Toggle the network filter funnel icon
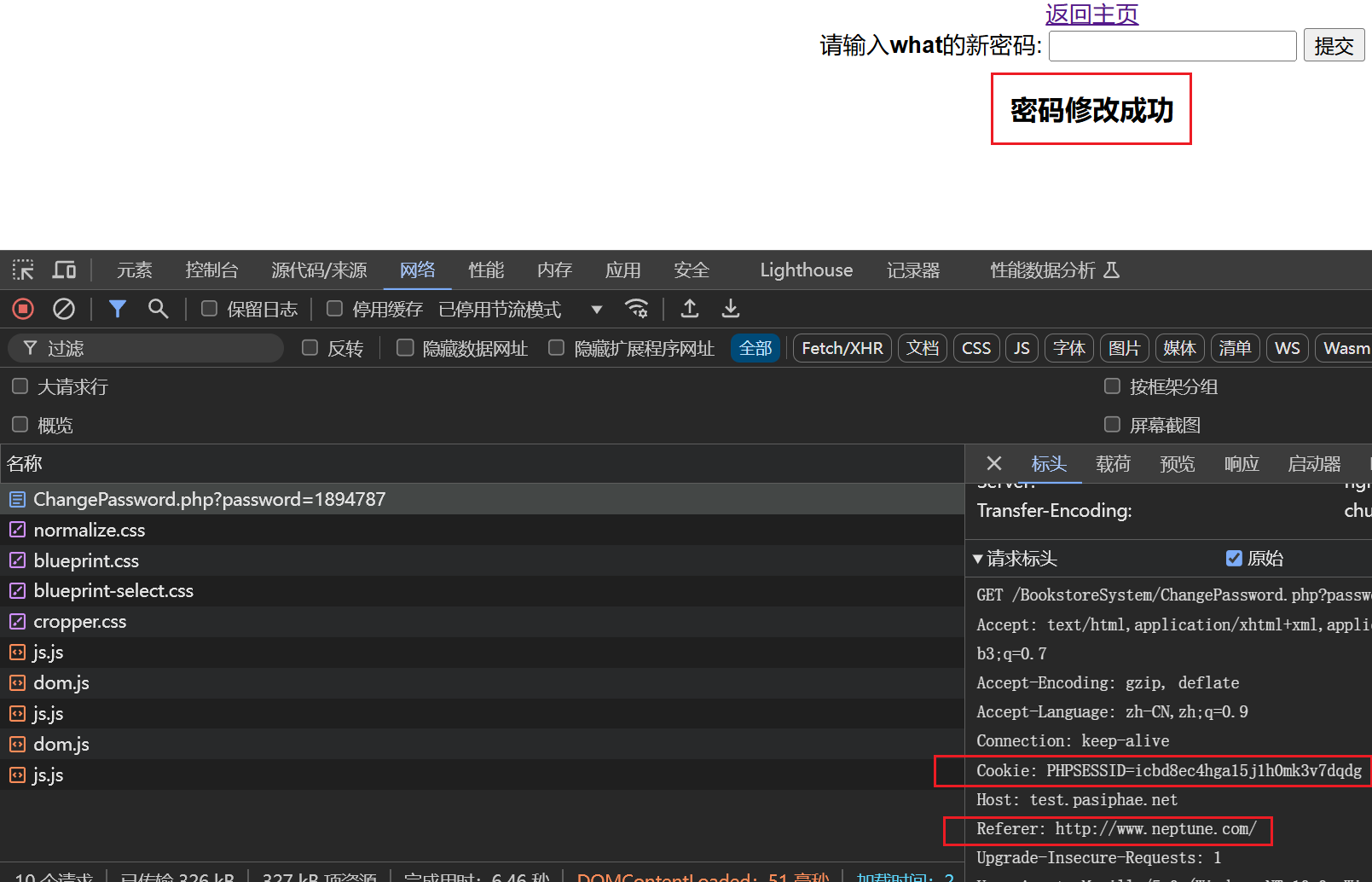 (x=118, y=309)
